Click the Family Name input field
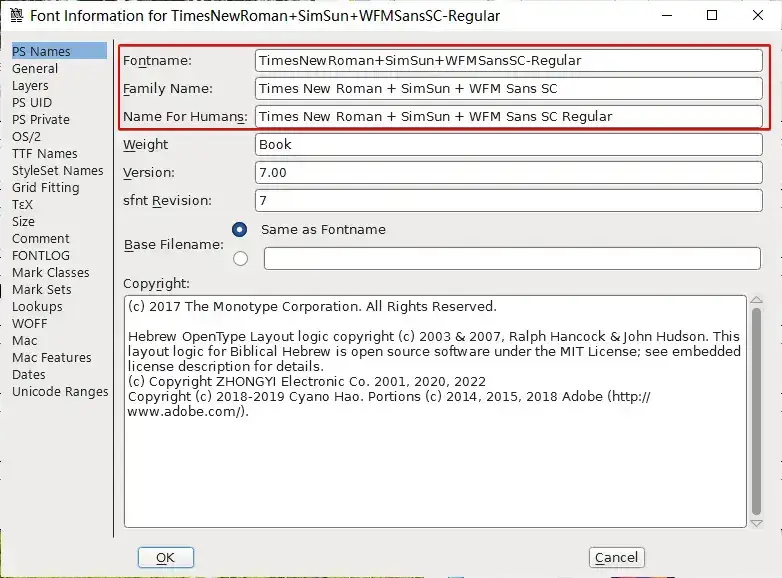Image resolution: width=782 pixels, height=578 pixels. point(508,88)
